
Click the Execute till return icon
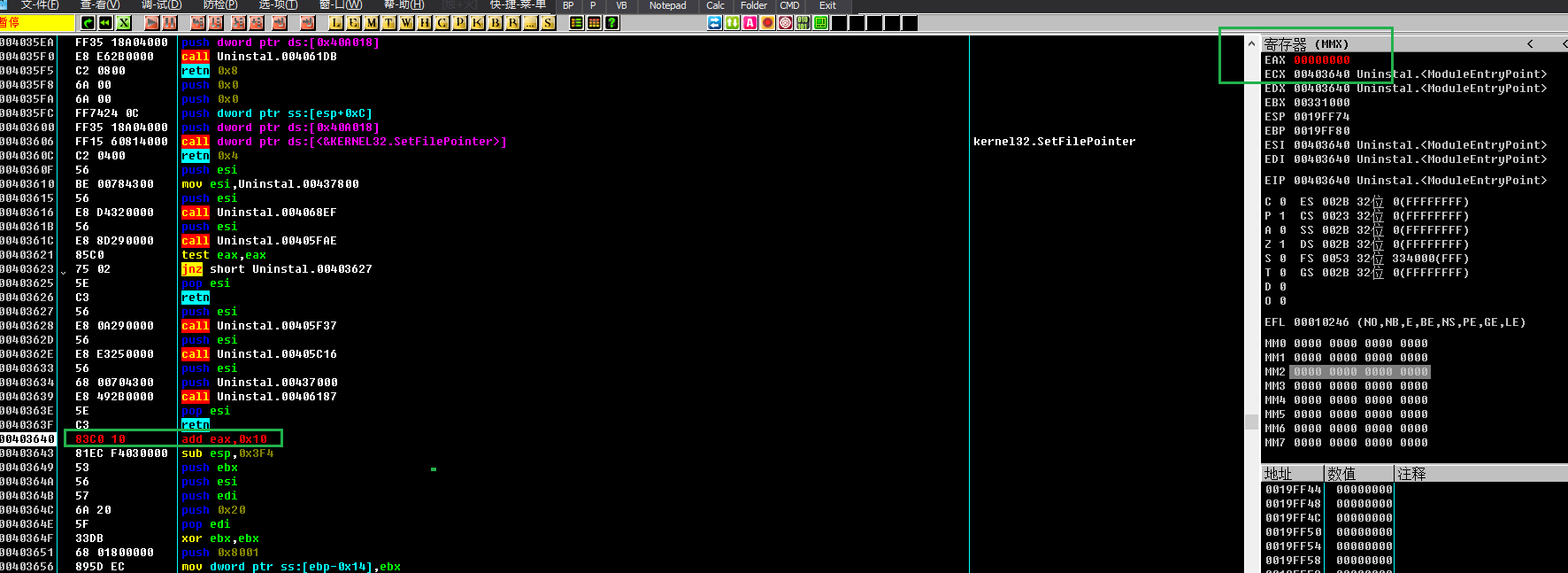(281, 23)
